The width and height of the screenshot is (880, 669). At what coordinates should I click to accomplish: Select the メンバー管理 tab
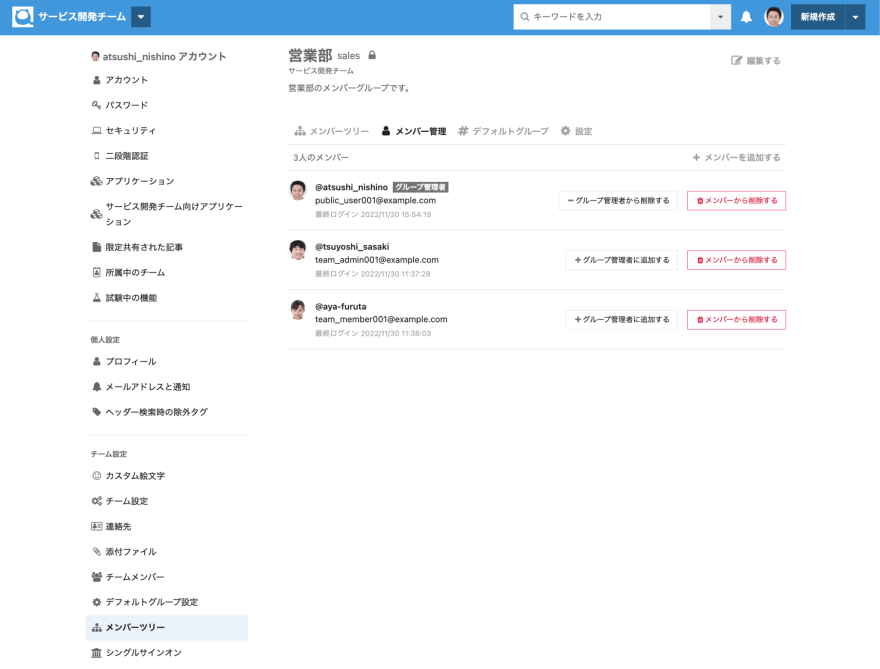(414, 131)
